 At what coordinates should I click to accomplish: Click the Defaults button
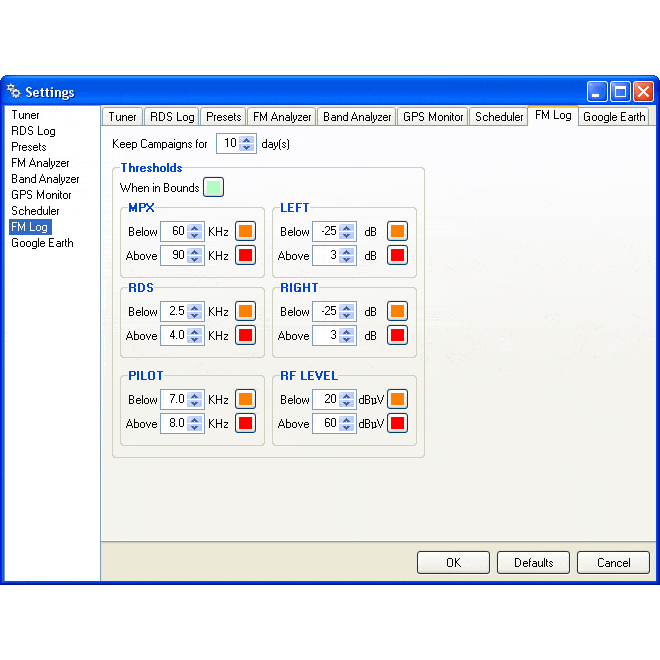pos(533,563)
